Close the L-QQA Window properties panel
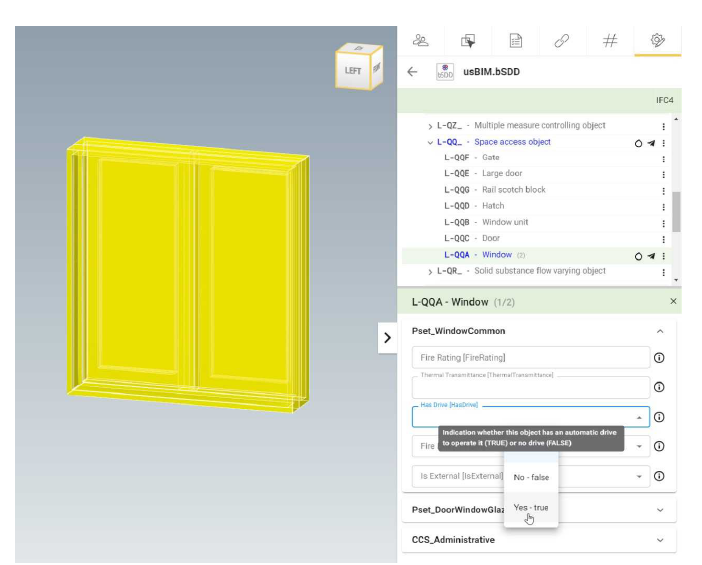The image size is (702, 565). tap(673, 301)
